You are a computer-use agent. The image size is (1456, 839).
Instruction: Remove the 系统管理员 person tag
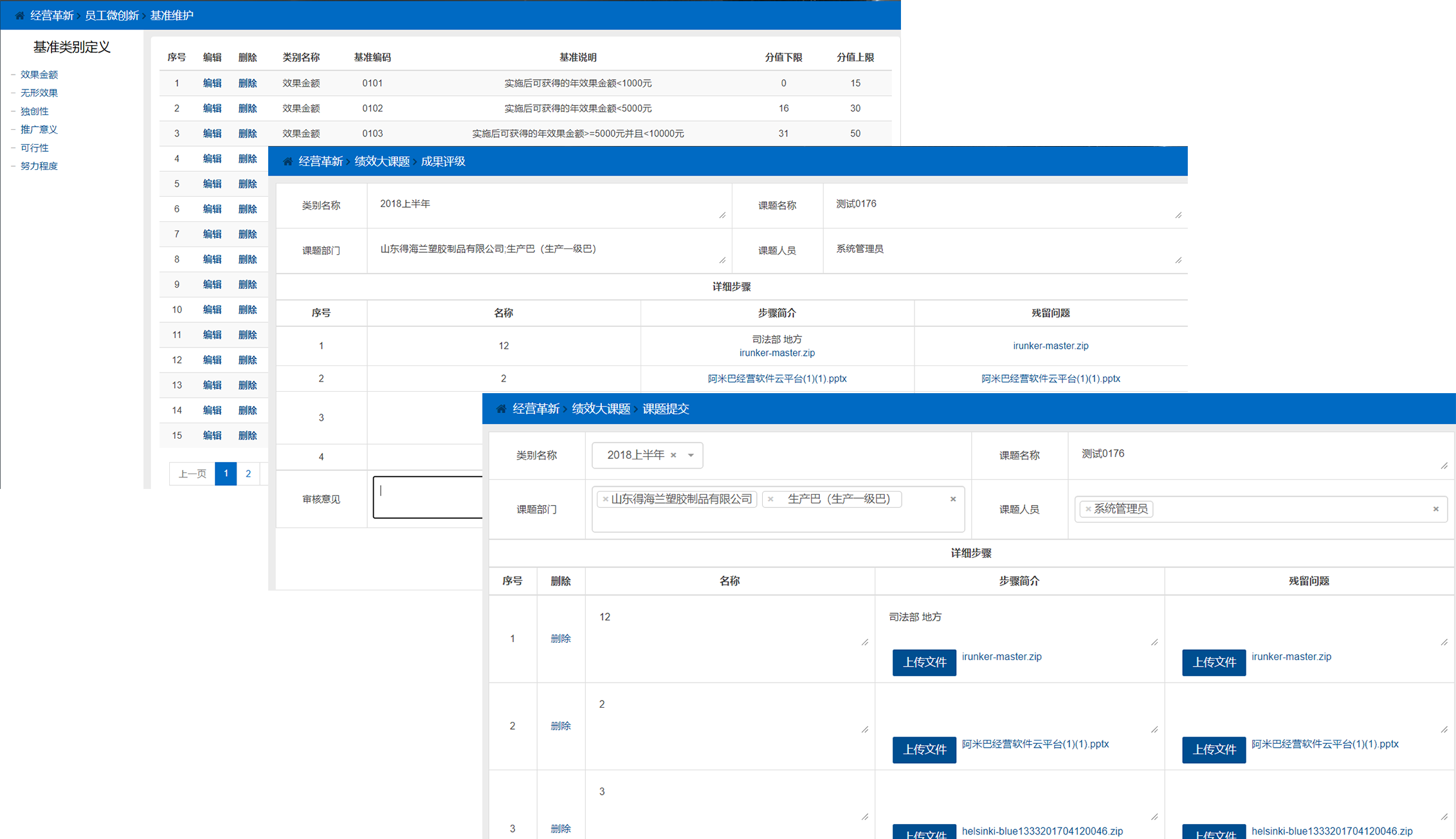1088,509
